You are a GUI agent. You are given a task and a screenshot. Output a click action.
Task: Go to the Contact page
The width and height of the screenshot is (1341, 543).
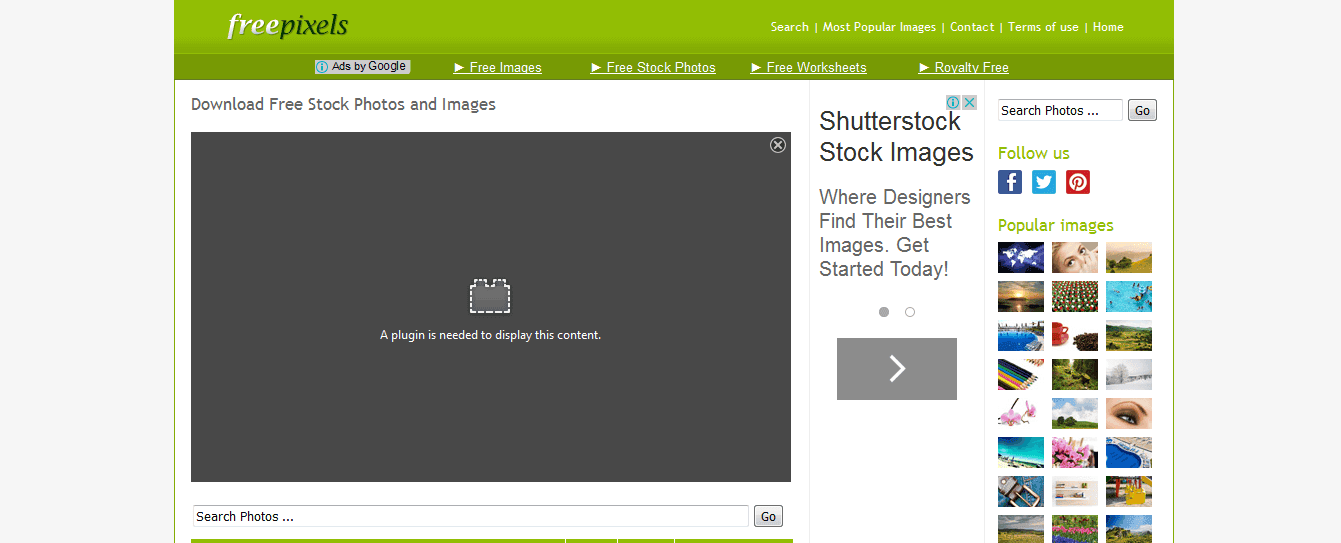[x=972, y=27]
